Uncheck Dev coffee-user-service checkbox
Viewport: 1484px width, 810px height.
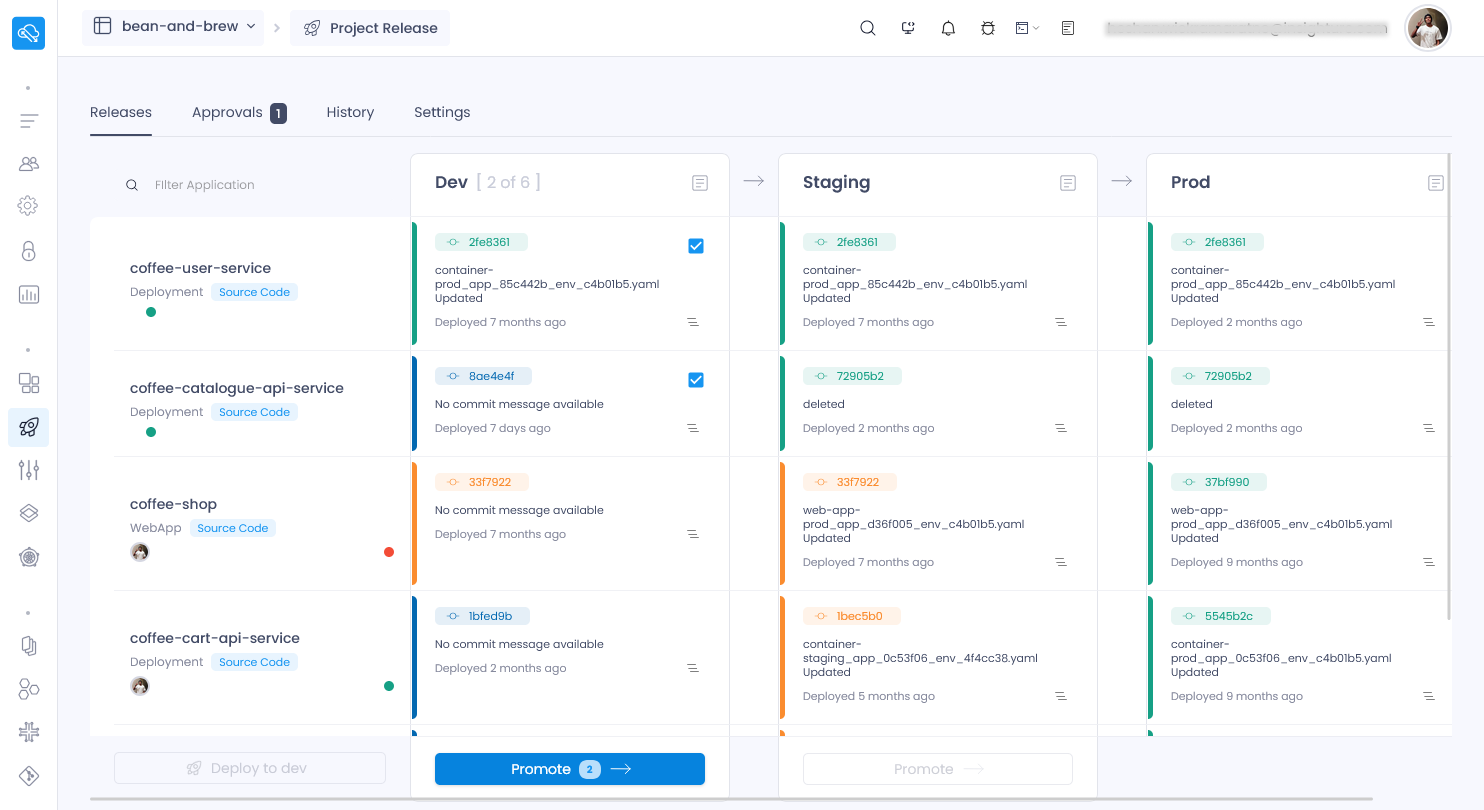[x=696, y=246]
